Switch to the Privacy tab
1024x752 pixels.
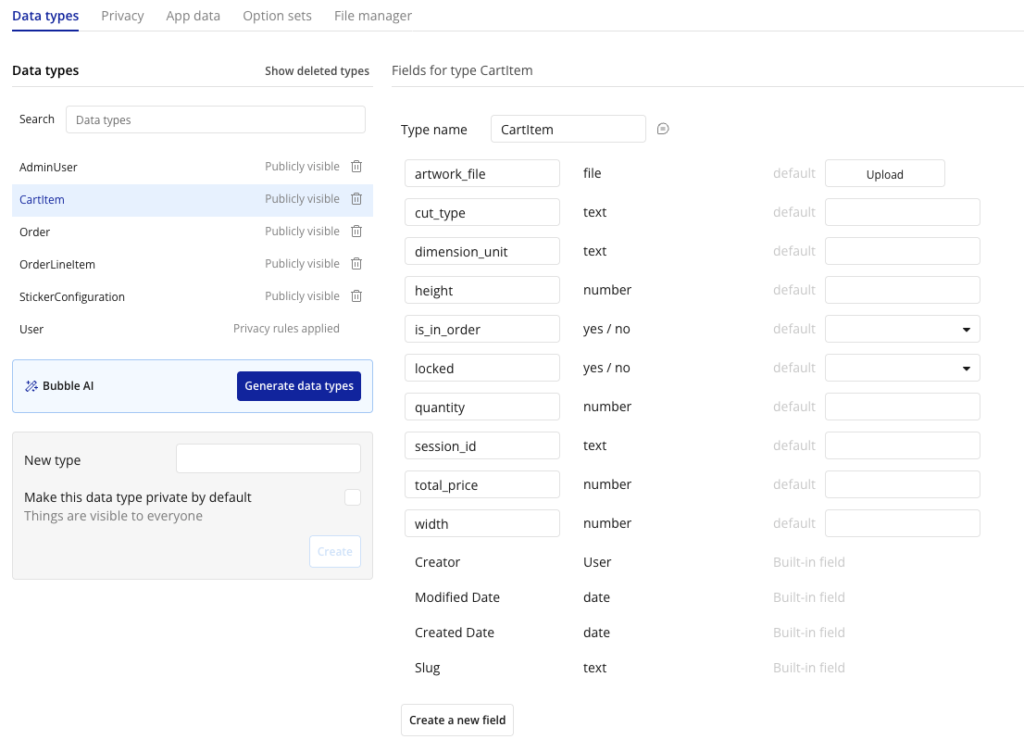click(x=122, y=16)
